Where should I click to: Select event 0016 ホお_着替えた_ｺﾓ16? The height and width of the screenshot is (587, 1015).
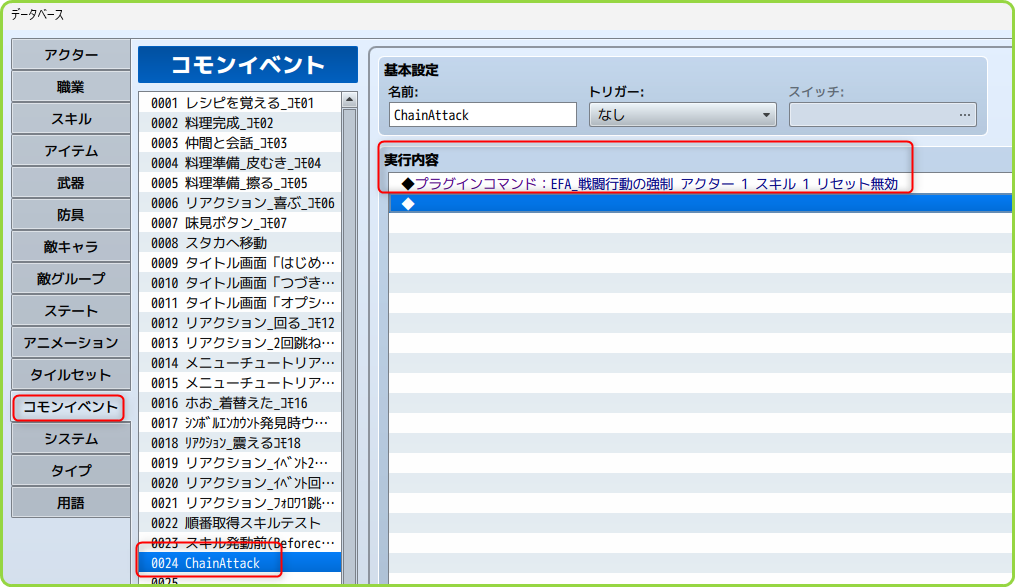point(240,403)
